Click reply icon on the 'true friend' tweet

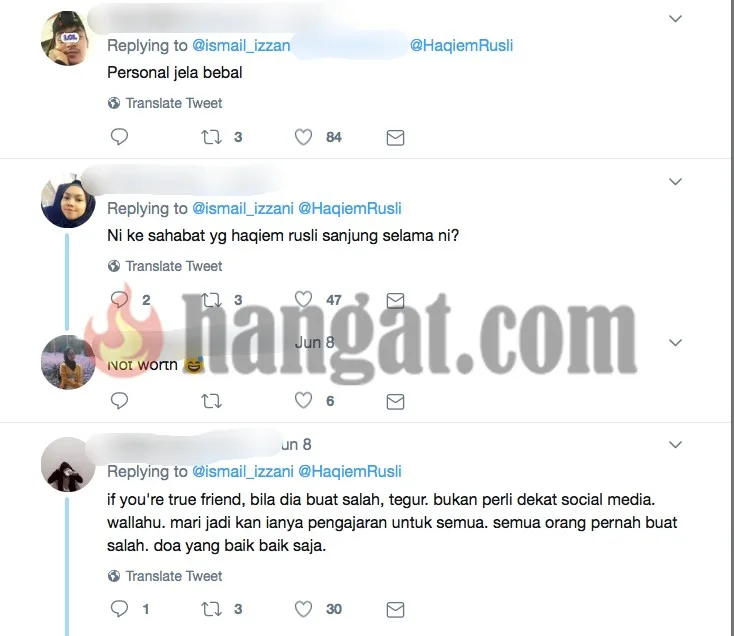(x=119, y=609)
